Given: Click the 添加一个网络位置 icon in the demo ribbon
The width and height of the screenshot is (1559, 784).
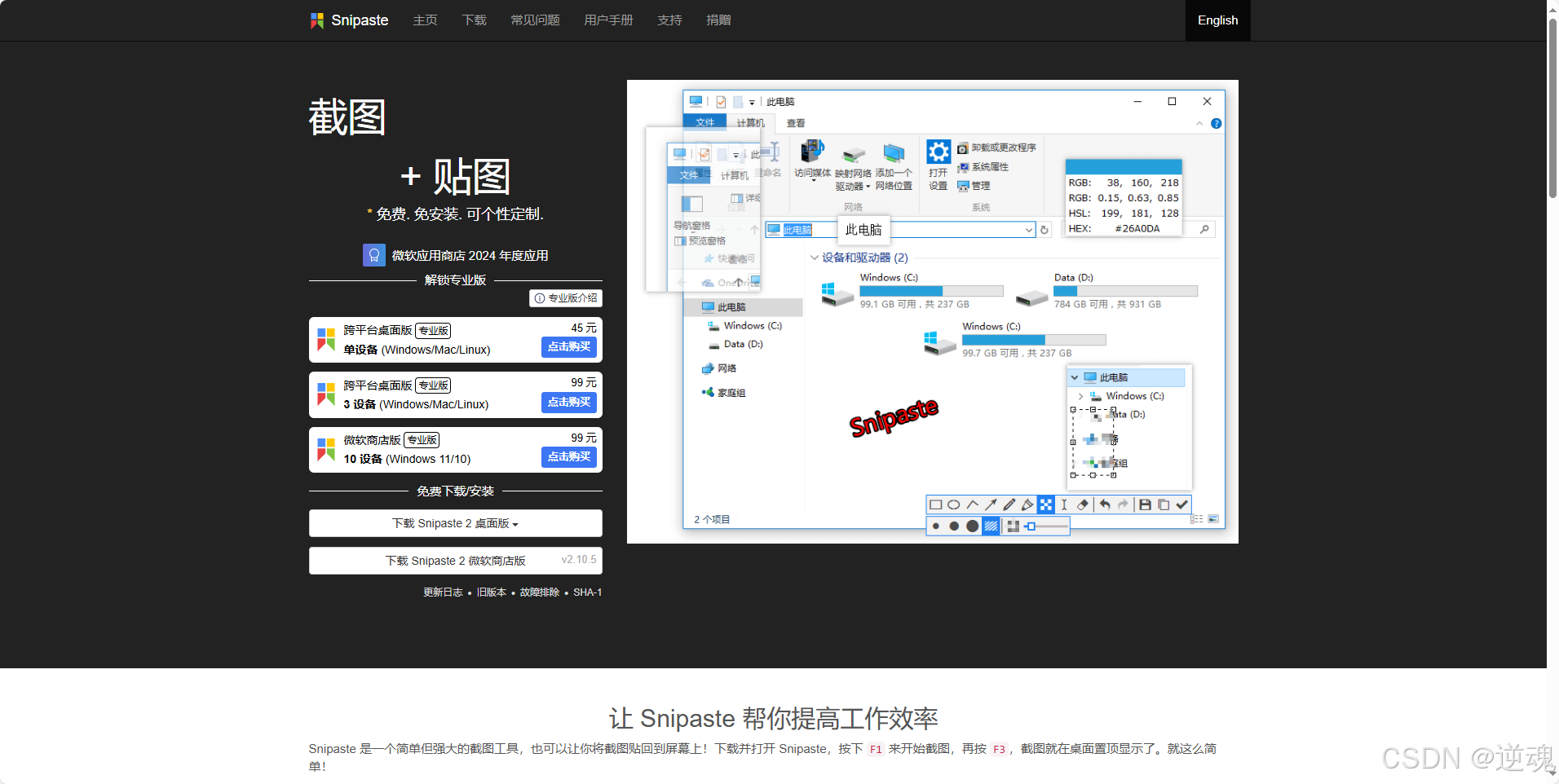Looking at the screenshot, I should (894, 153).
